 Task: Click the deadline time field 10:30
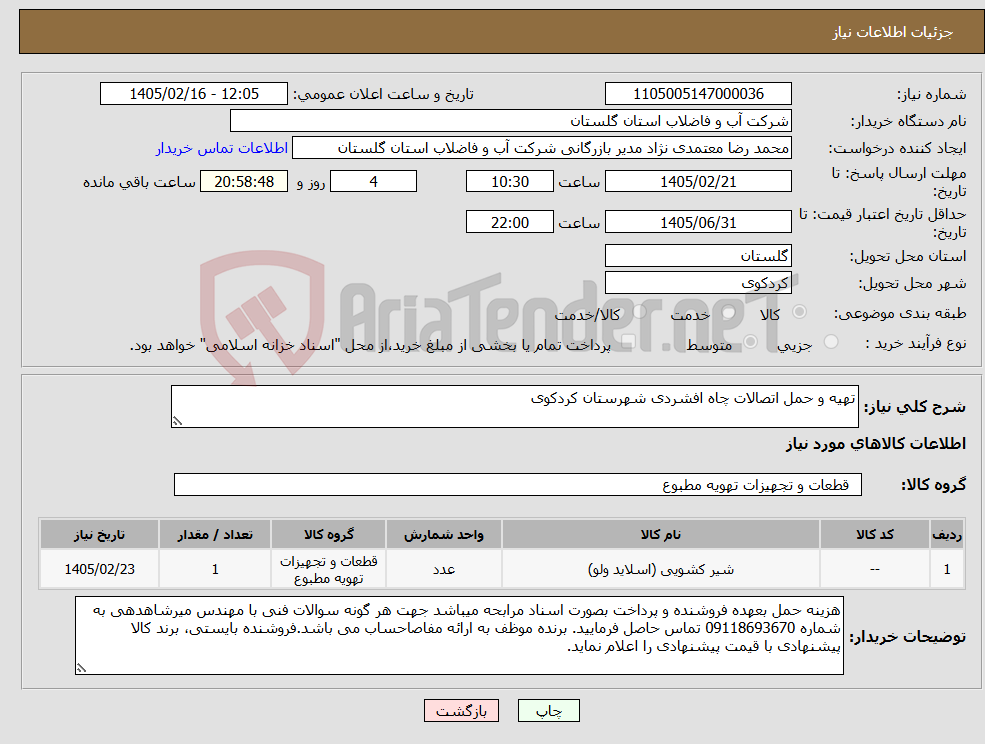click(509, 182)
